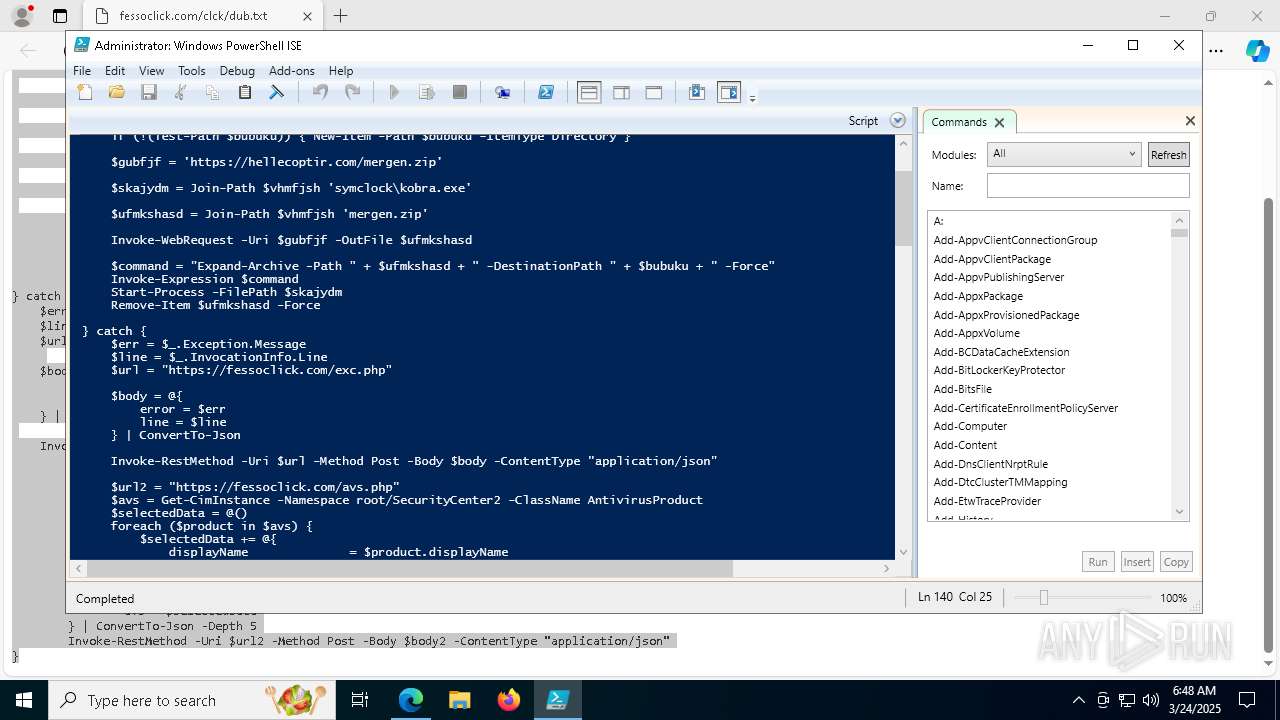Collapse the Script pane chevron
Screen dimensions: 1280x720
(x=898, y=121)
